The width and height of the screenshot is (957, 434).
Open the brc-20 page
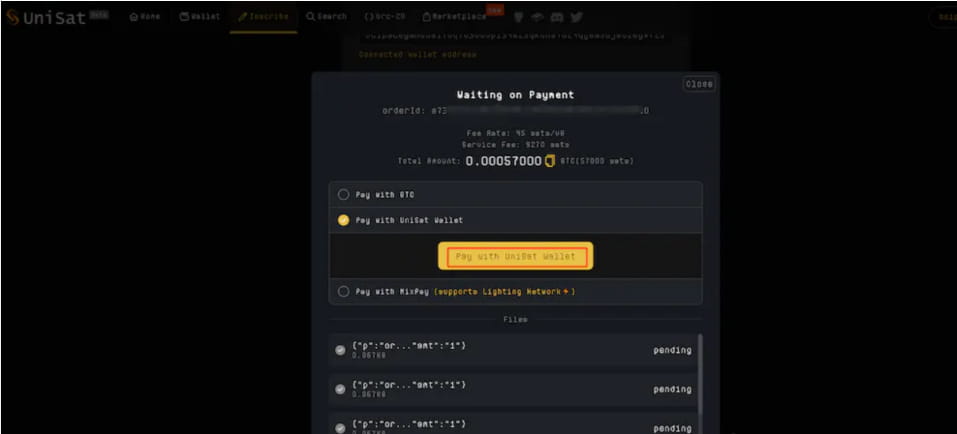coord(385,17)
